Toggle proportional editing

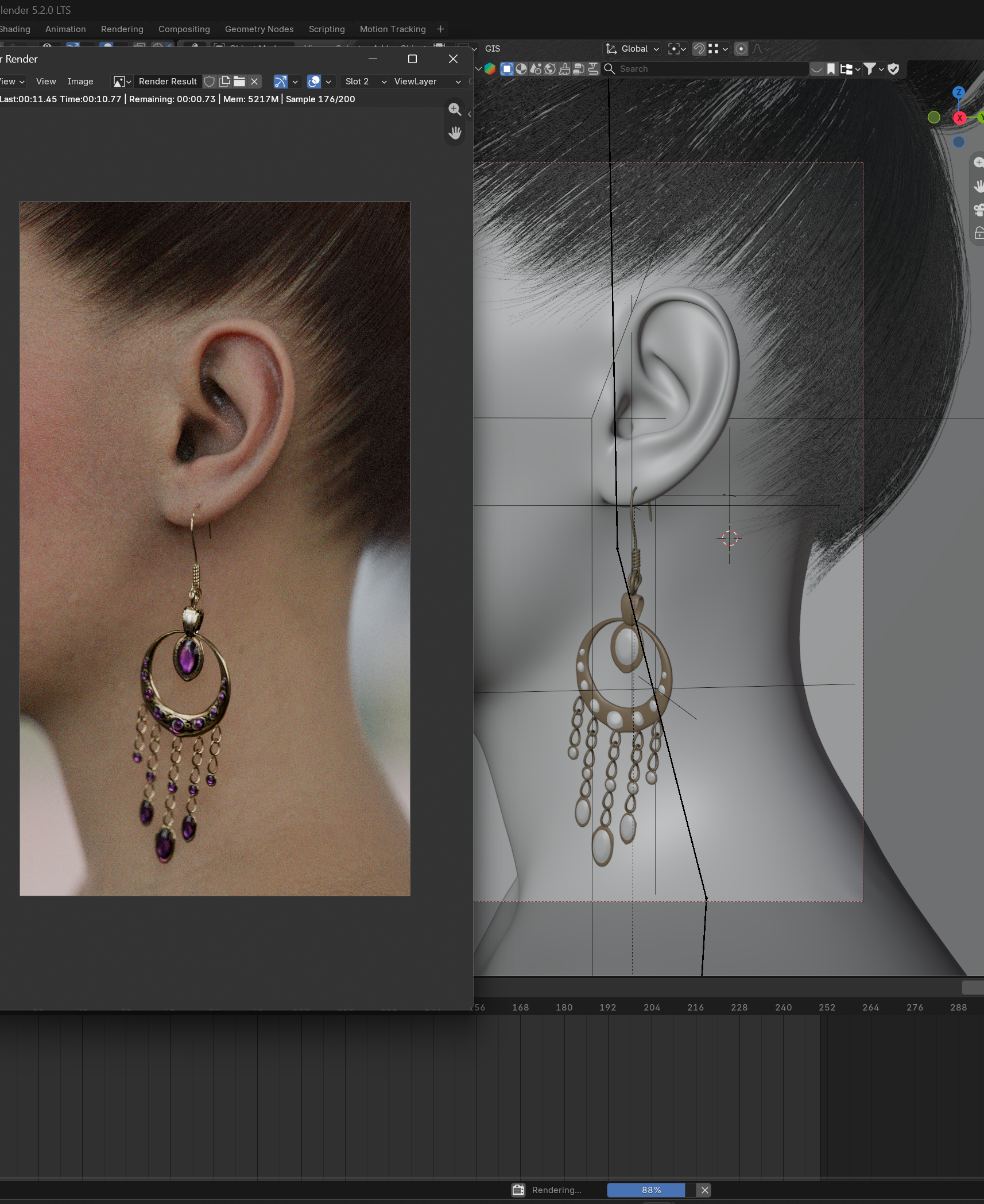click(741, 49)
